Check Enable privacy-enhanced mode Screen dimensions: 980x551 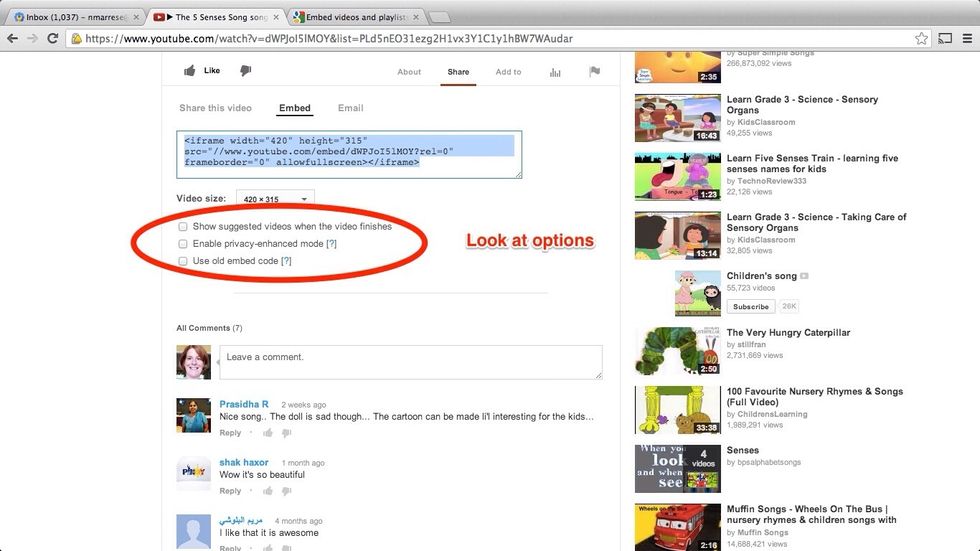coord(182,244)
